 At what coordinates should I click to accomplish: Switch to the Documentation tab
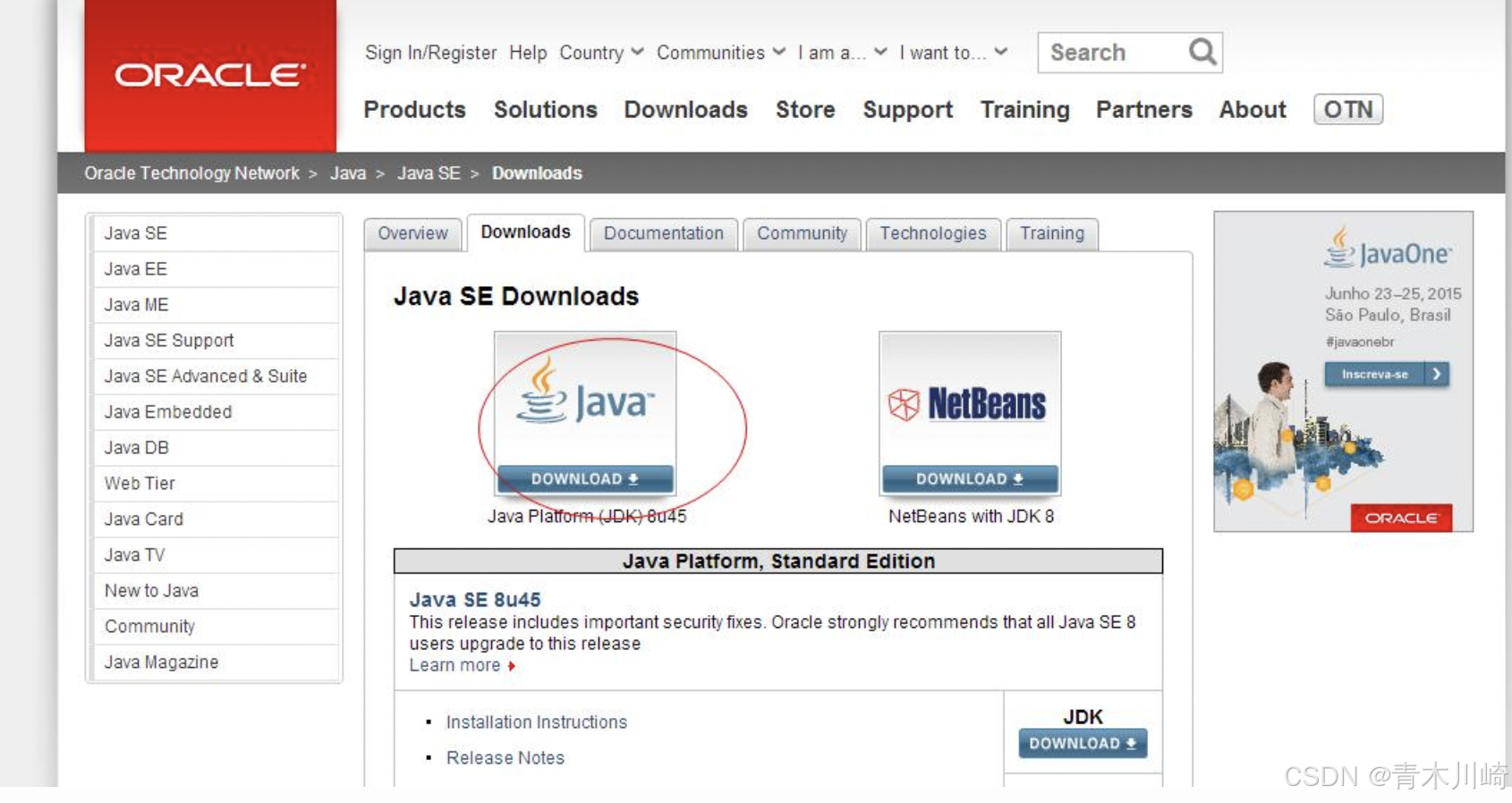point(663,233)
